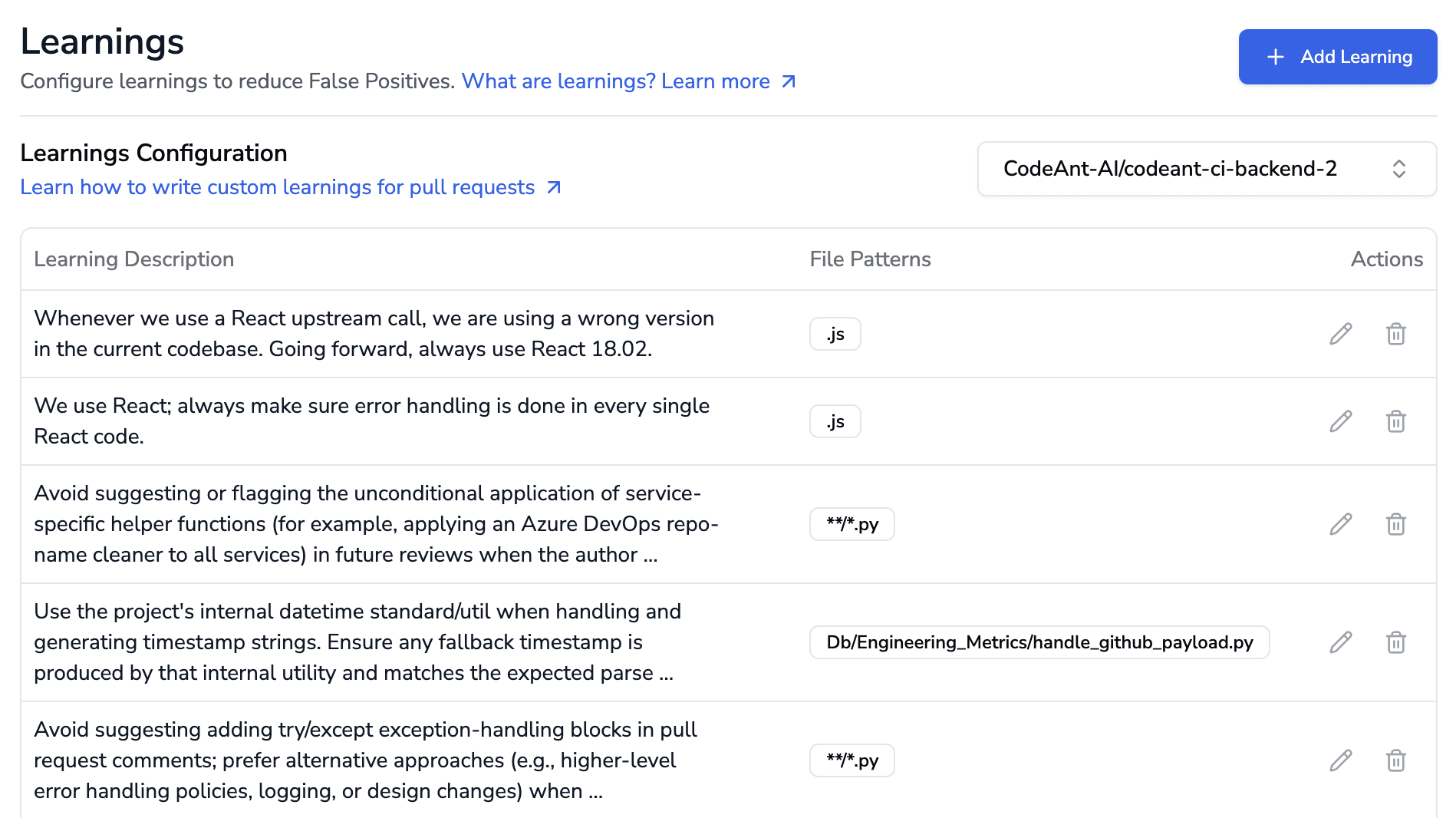Delete the service-specific helper functions learning
This screenshot has width=1456, height=818.
point(1396,524)
